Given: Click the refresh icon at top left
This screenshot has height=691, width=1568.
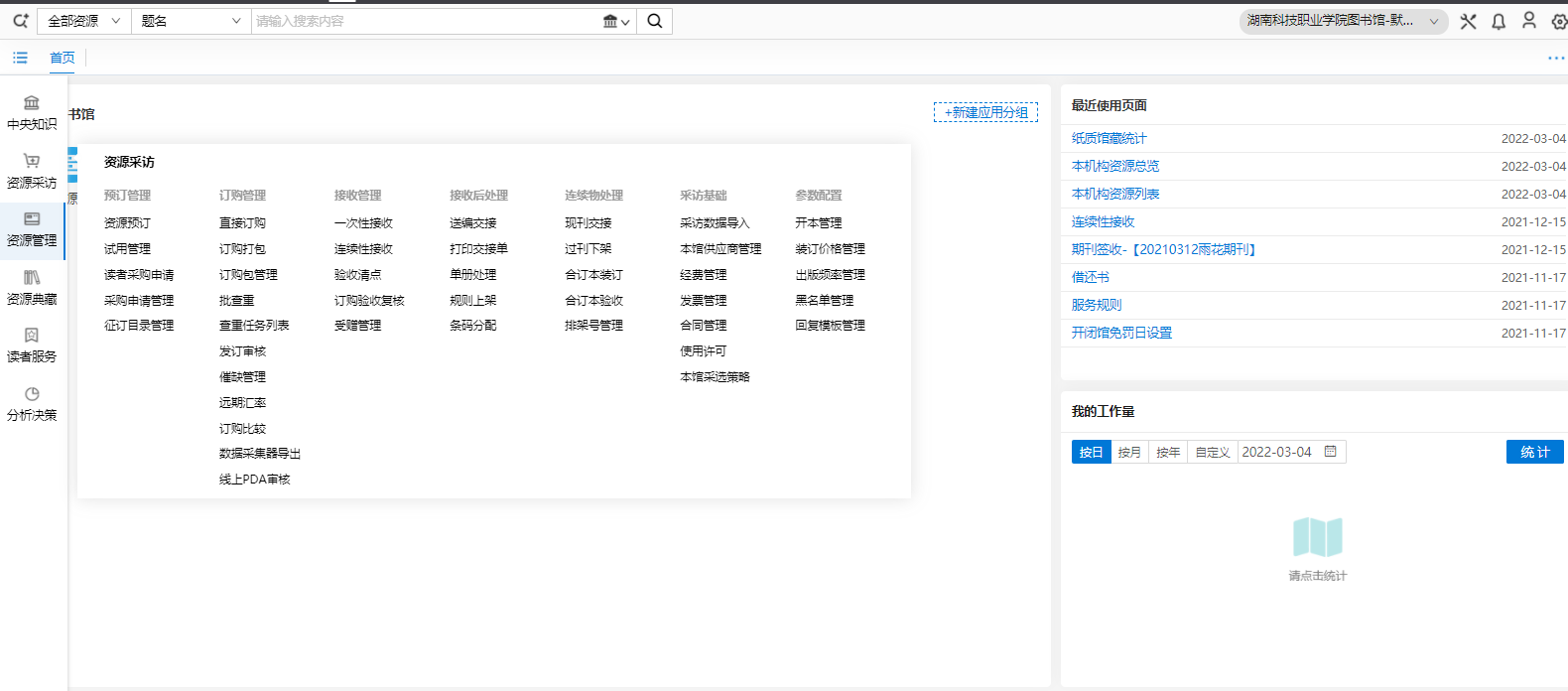Looking at the screenshot, I should click(x=20, y=21).
